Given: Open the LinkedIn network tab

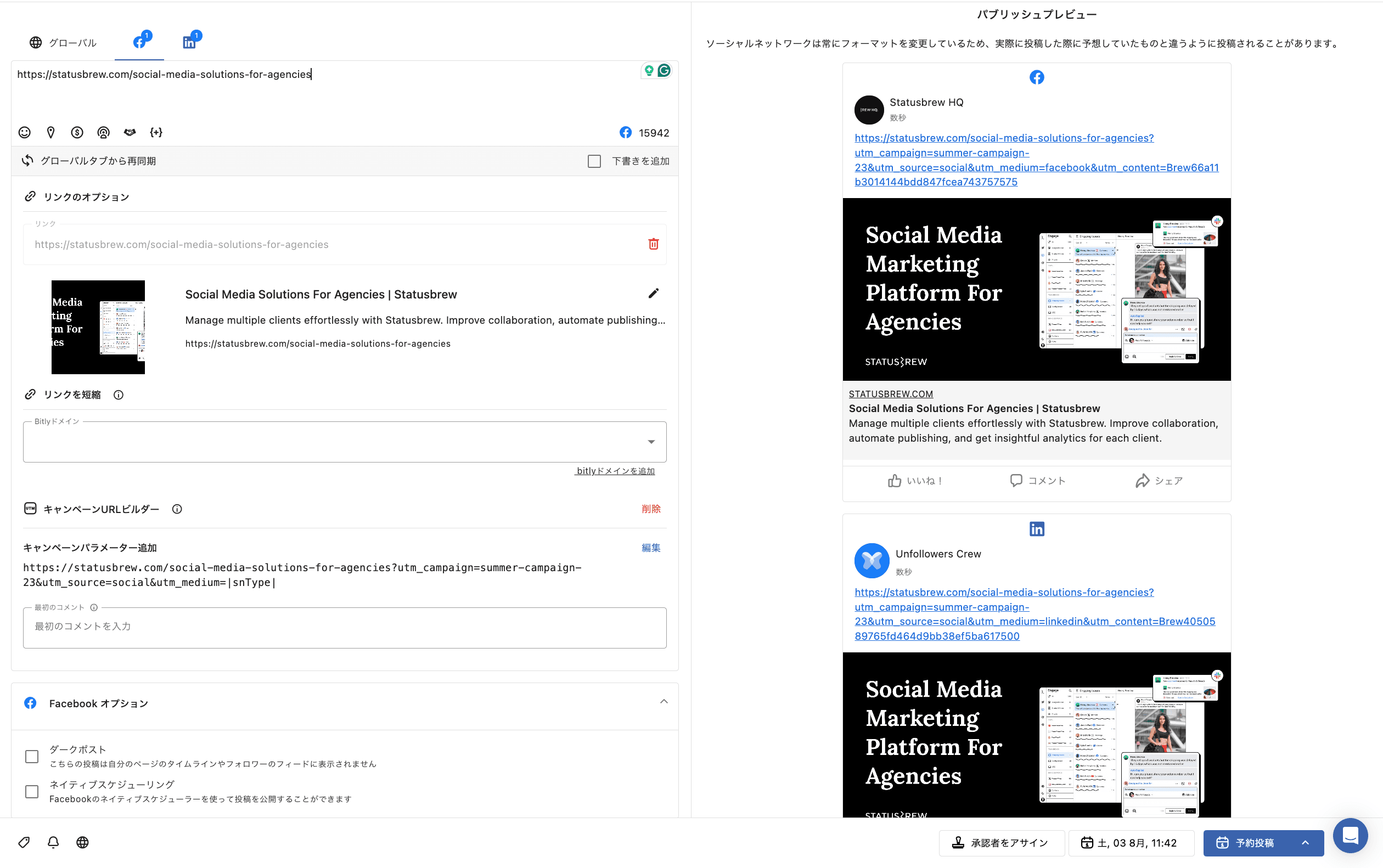Looking at the screenshot, I should (189, 42).
